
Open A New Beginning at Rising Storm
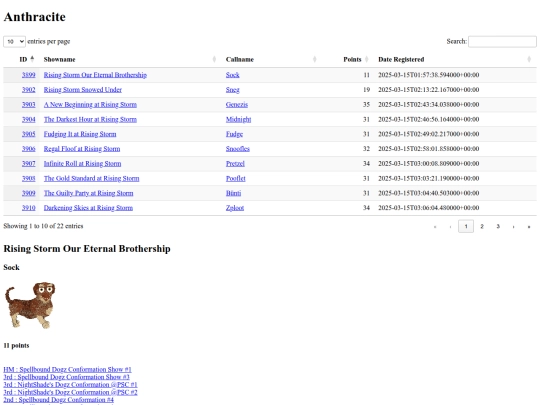[90, 105]
